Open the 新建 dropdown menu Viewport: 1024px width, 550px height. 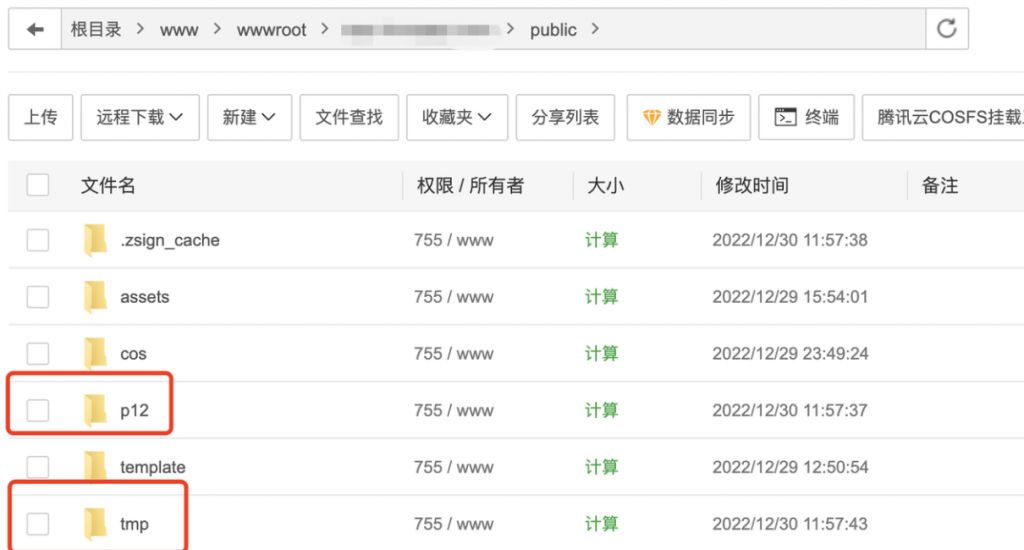tap(249, 118)
